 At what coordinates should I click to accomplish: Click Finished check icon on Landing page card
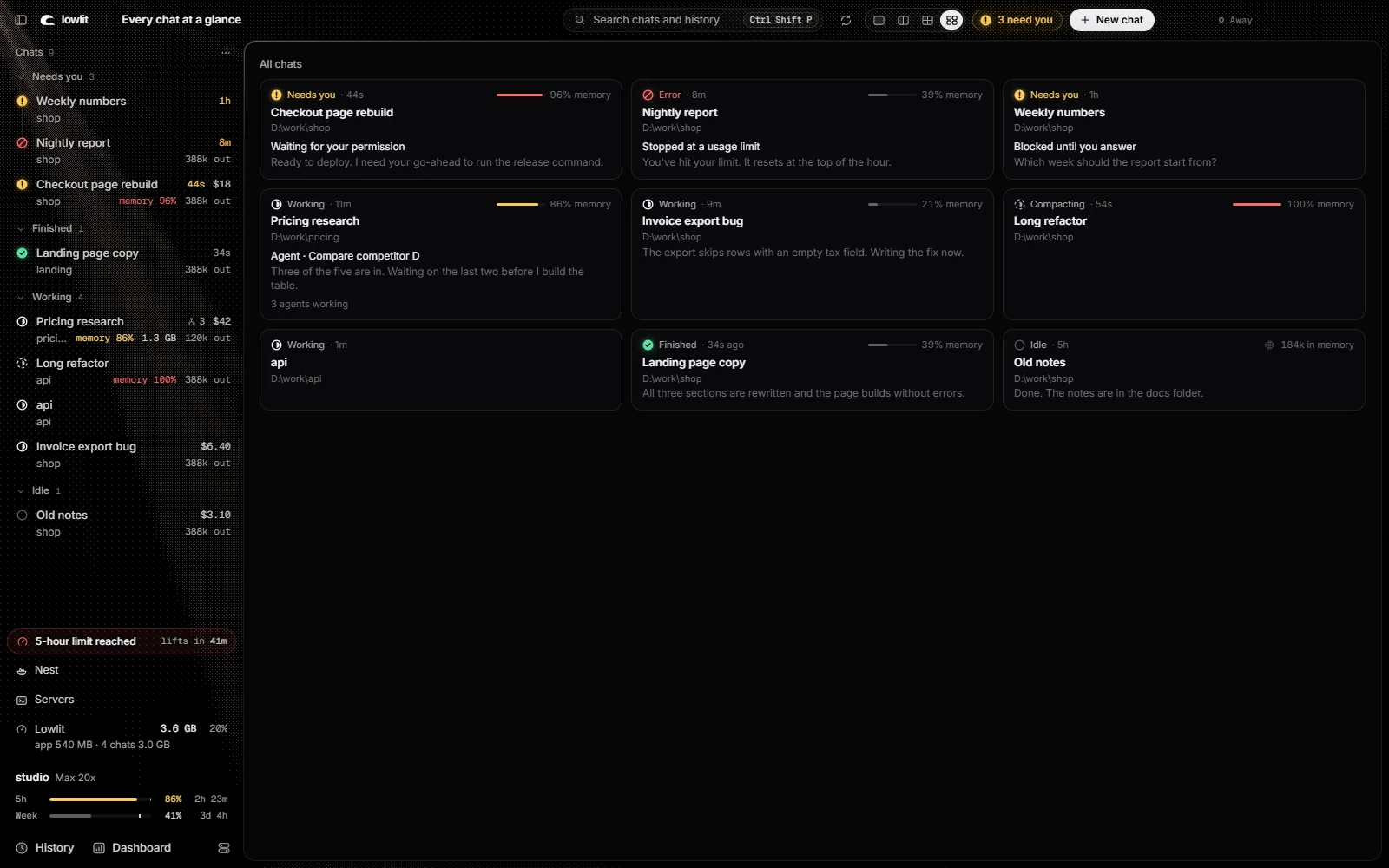click(648, 345)
